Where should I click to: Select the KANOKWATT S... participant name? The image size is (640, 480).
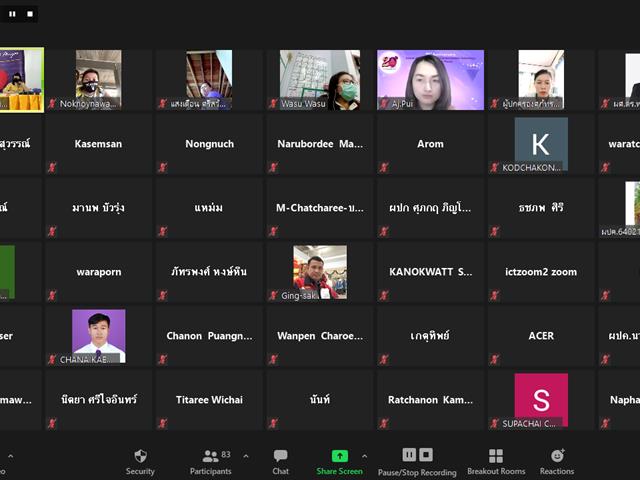pos(430,272)
